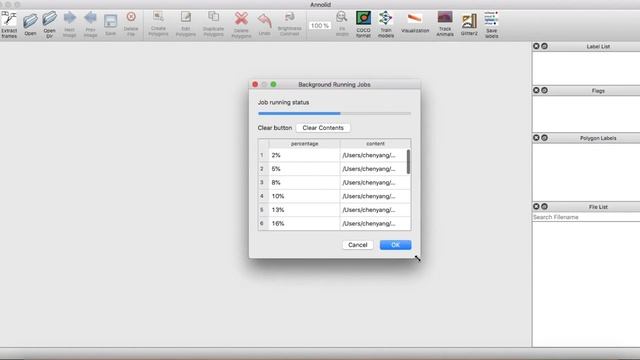Open the Visualization tool
The width and height of the screenshot is (640, 360).
point(415,23)
